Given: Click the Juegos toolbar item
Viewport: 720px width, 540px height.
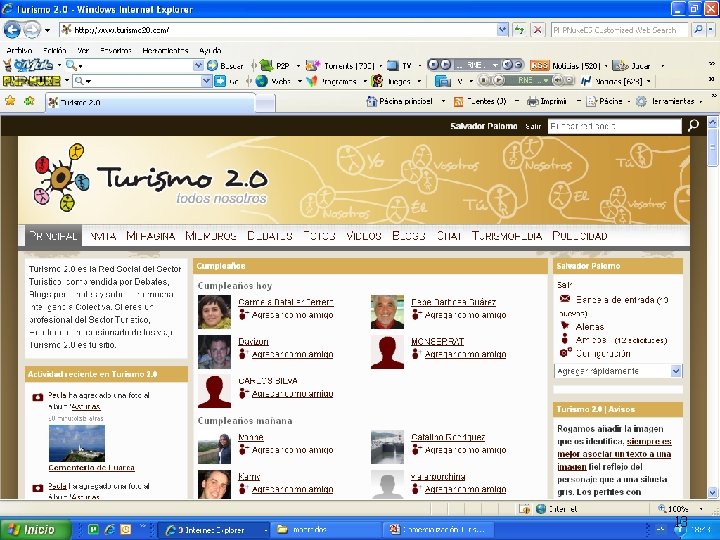Looking at the screenshot, I should tap(393, 81).
